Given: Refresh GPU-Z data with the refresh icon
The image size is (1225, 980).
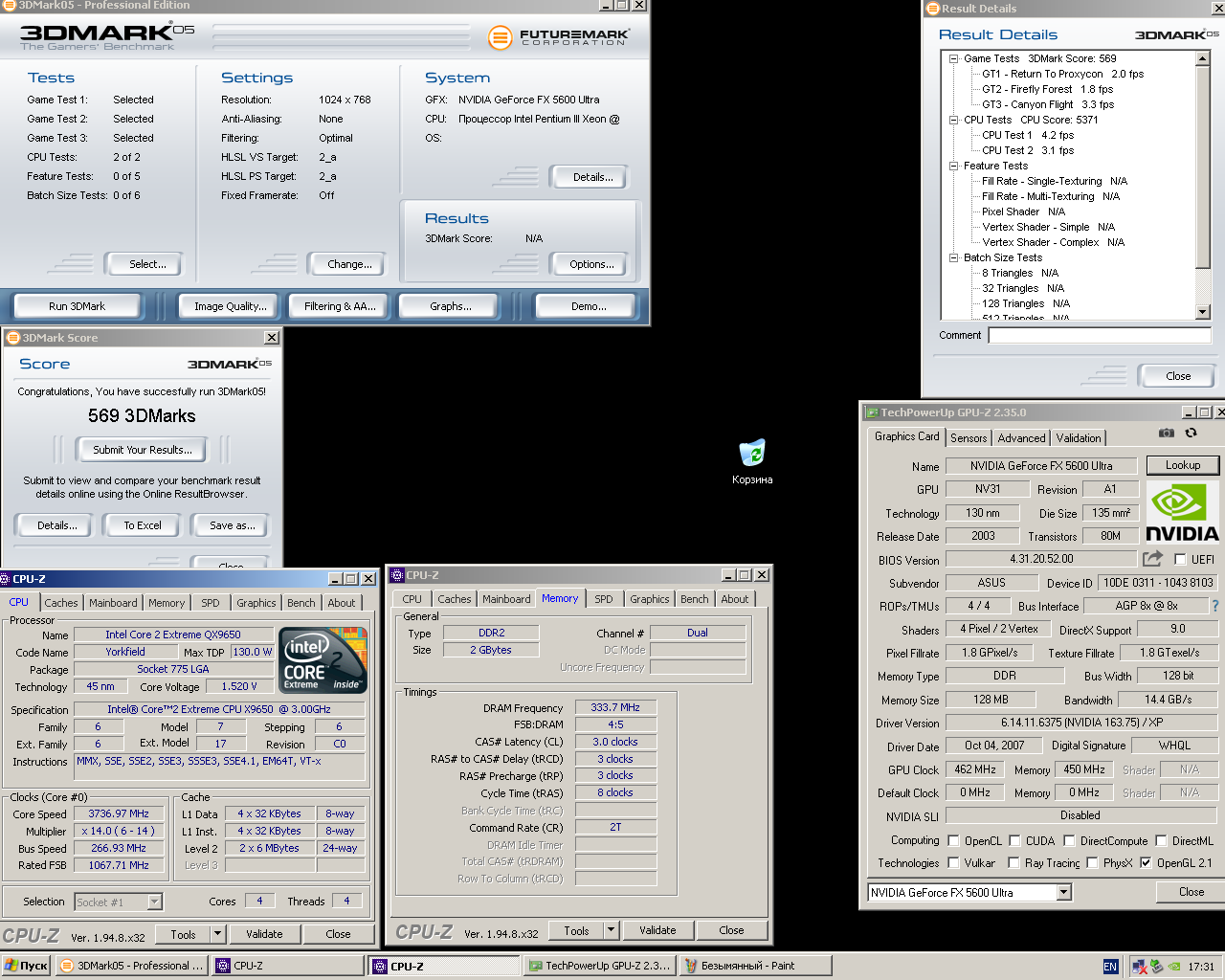Looking at the screenshot, I should tap(1192, 434).
